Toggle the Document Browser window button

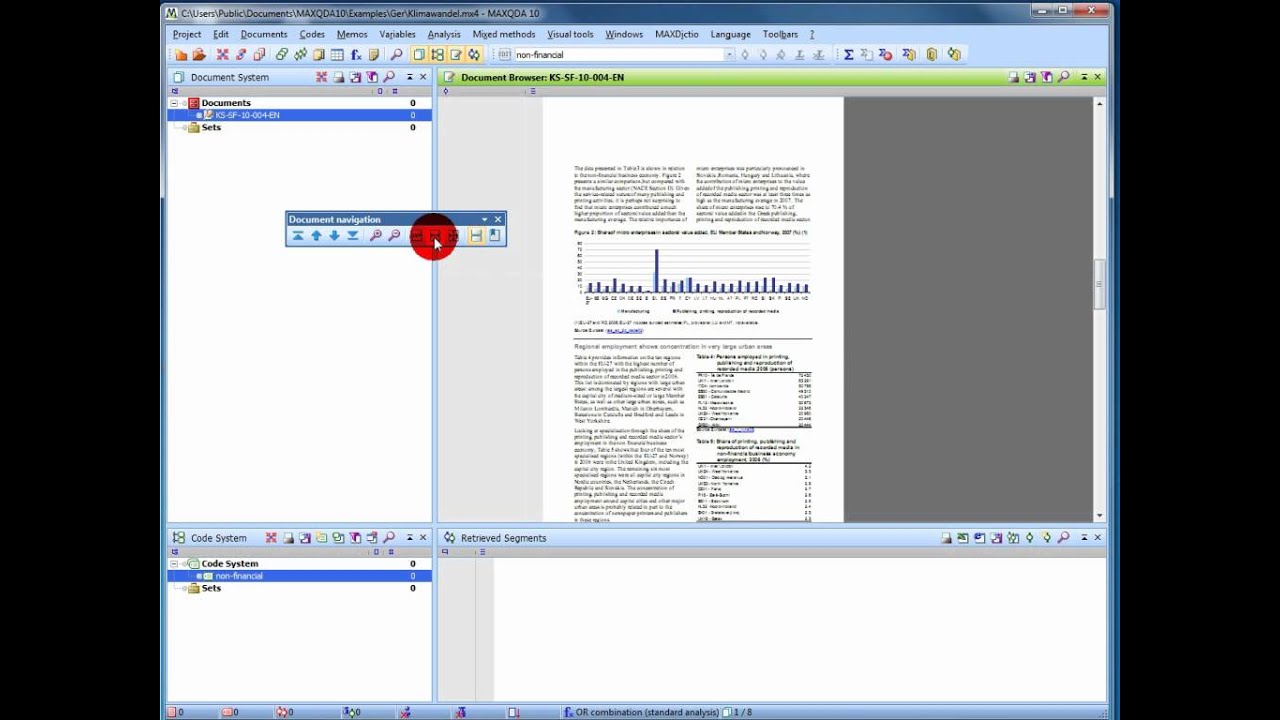point(456,55)
